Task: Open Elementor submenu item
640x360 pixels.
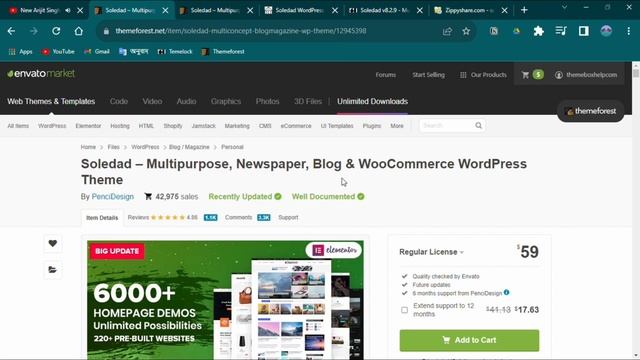Action: (x=88, y=126)
